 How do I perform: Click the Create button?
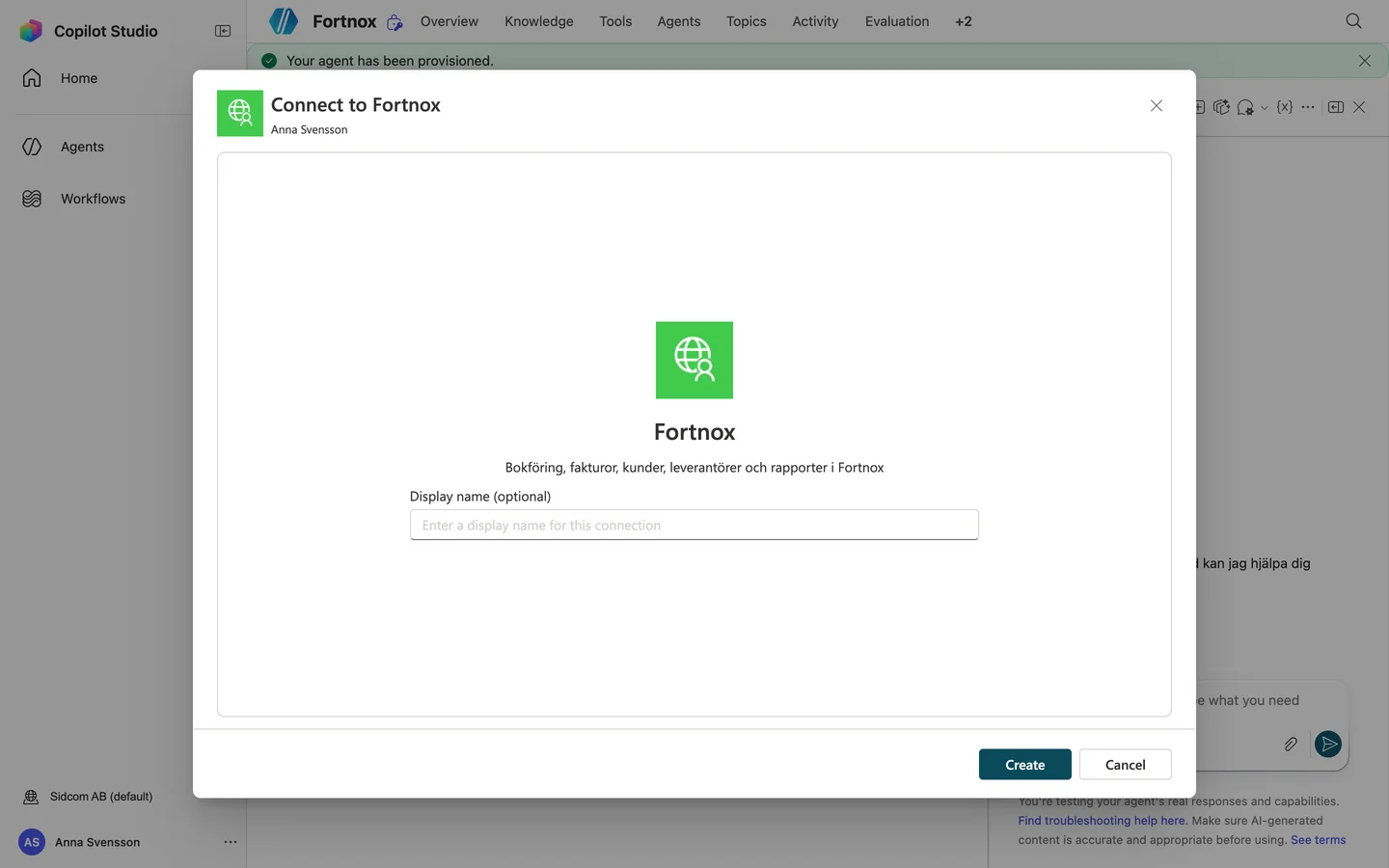coord(1025,765)
